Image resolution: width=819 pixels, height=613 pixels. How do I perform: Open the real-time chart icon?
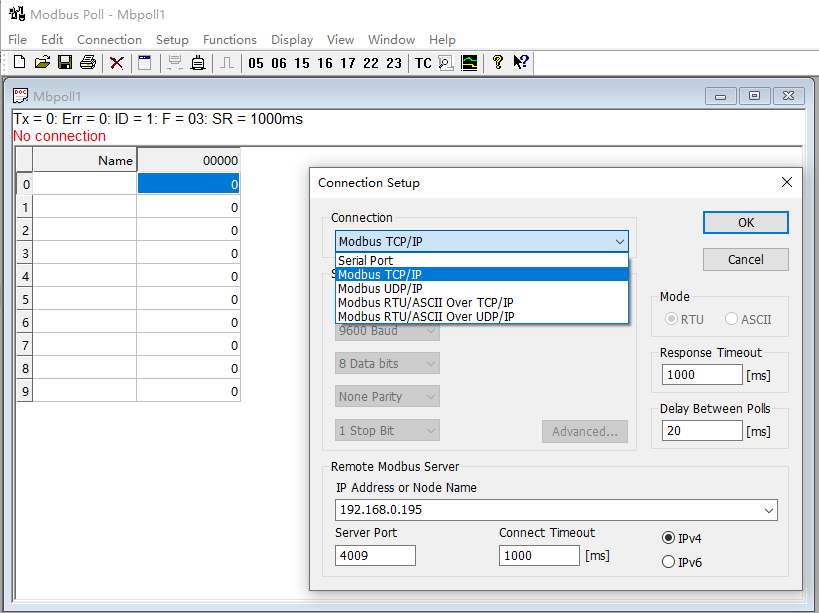pyautogui.click(x=469, y=63)
